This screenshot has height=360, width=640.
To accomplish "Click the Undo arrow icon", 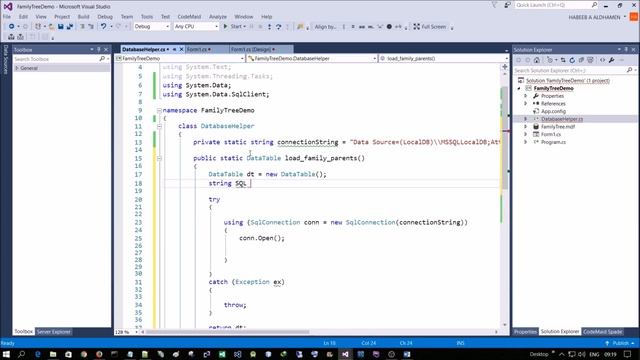I will click(x=104, y=27).
